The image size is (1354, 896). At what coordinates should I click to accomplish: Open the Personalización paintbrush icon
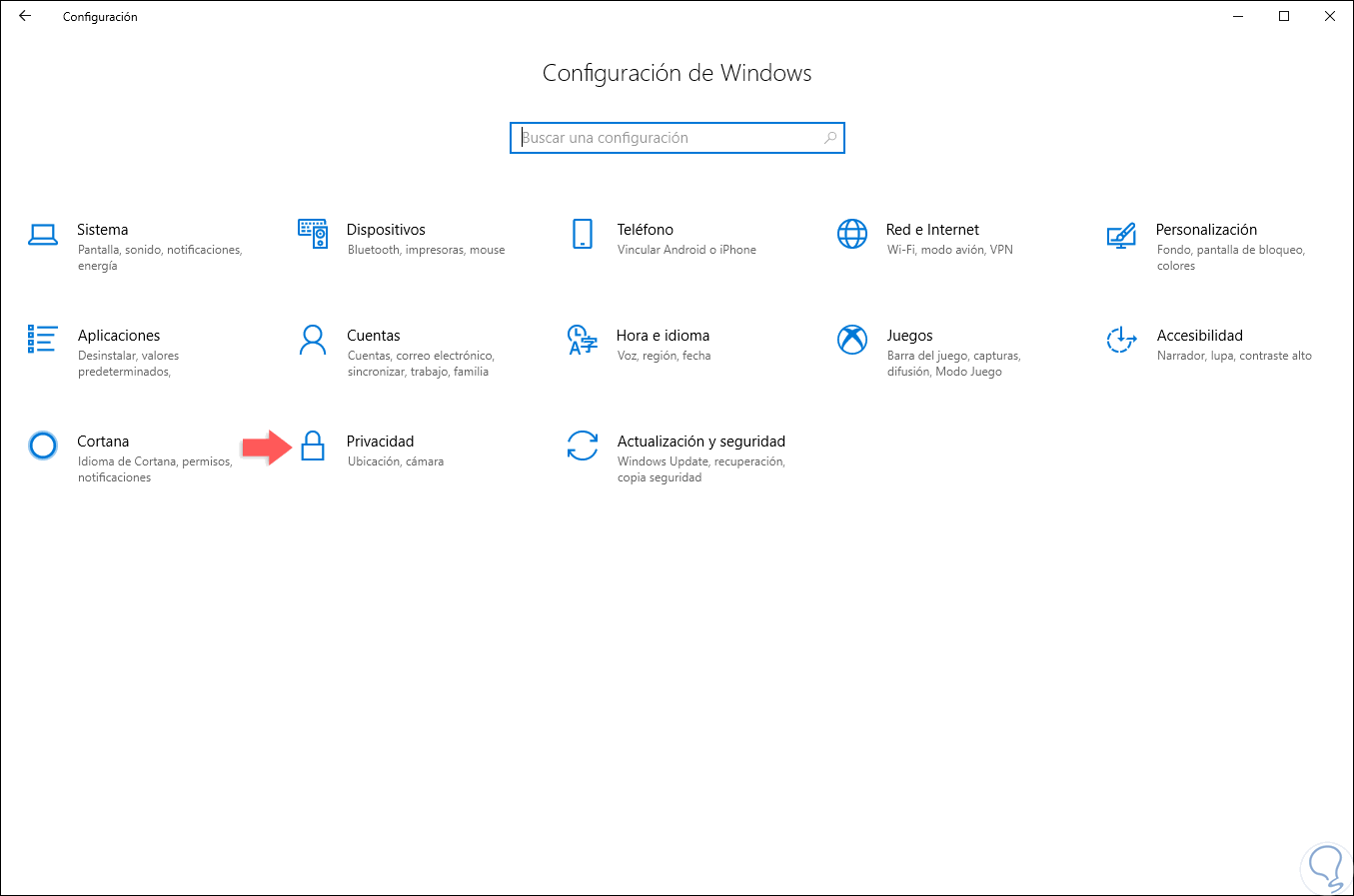coord(1121,235)
